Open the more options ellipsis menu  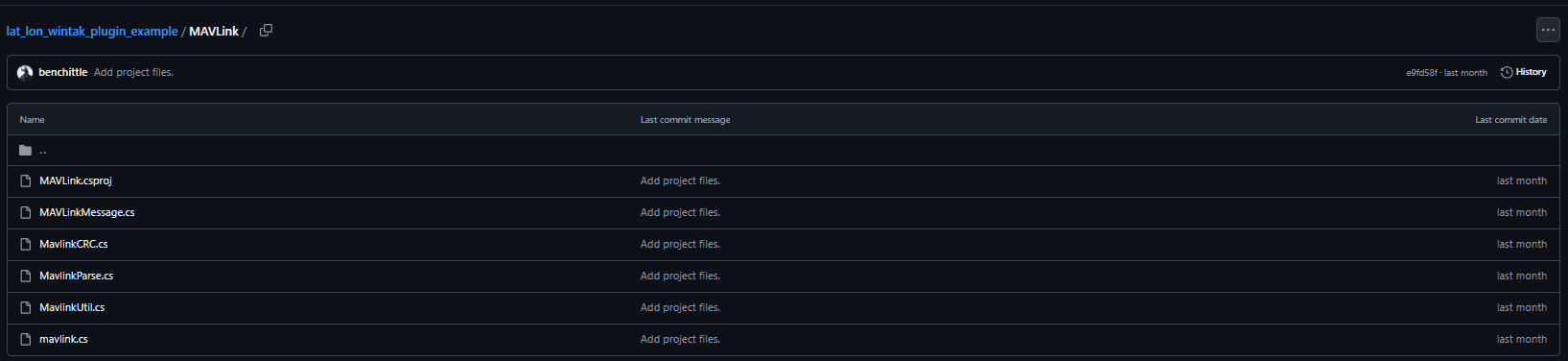(1548, 31)
